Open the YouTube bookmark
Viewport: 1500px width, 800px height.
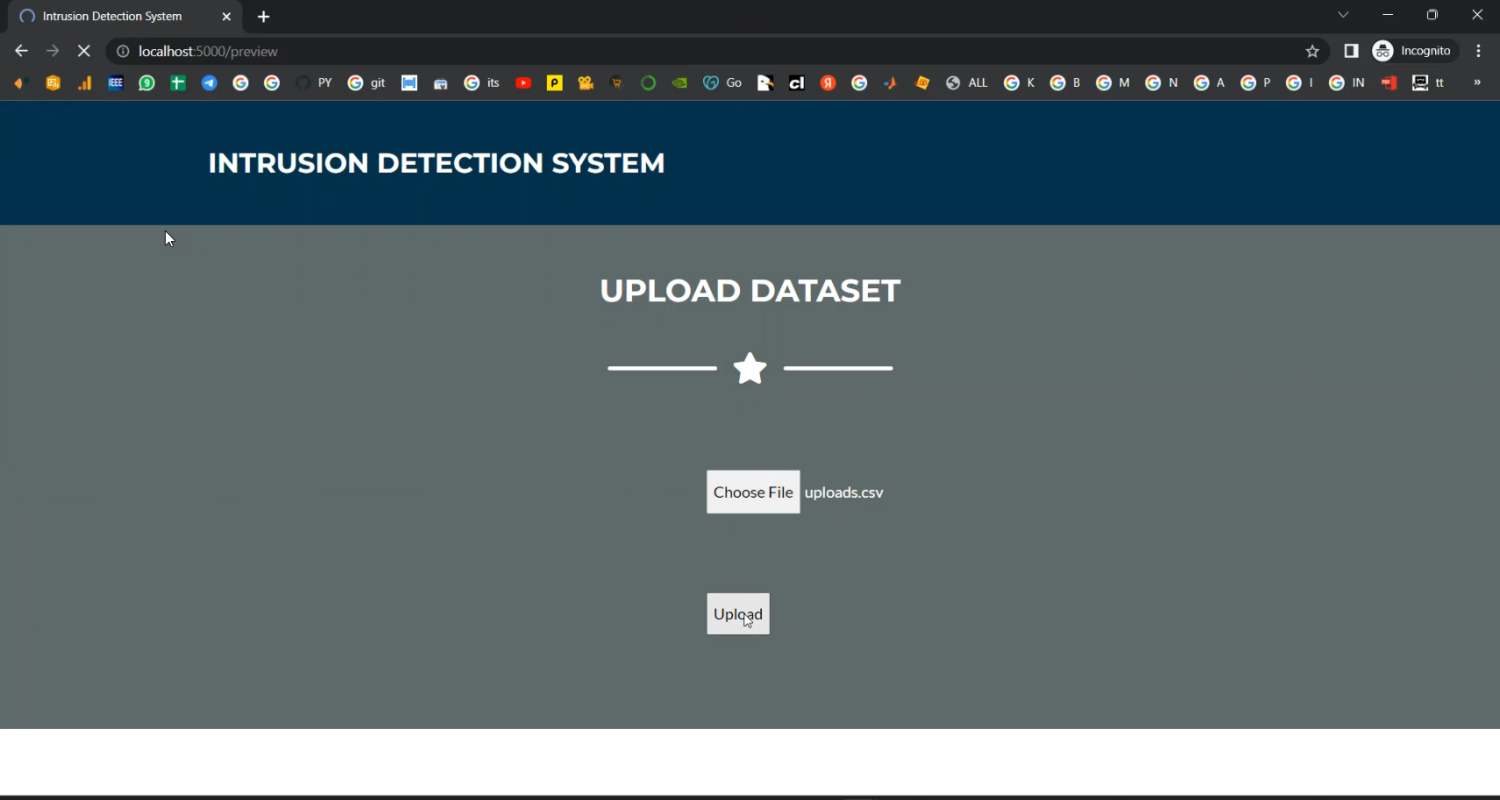(x=523, y=83)
